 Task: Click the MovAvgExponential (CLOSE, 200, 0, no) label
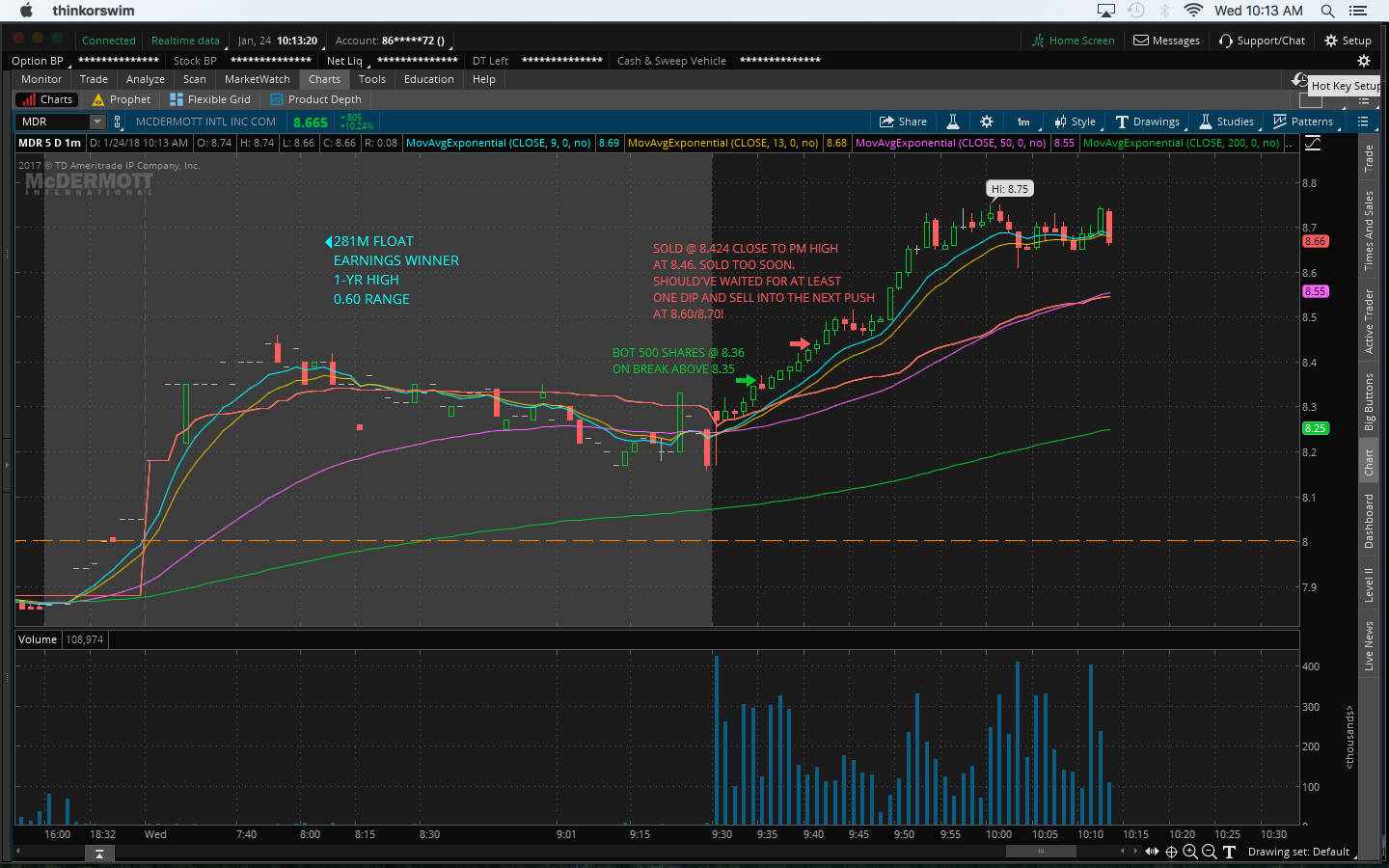(x=1182, y=143)
